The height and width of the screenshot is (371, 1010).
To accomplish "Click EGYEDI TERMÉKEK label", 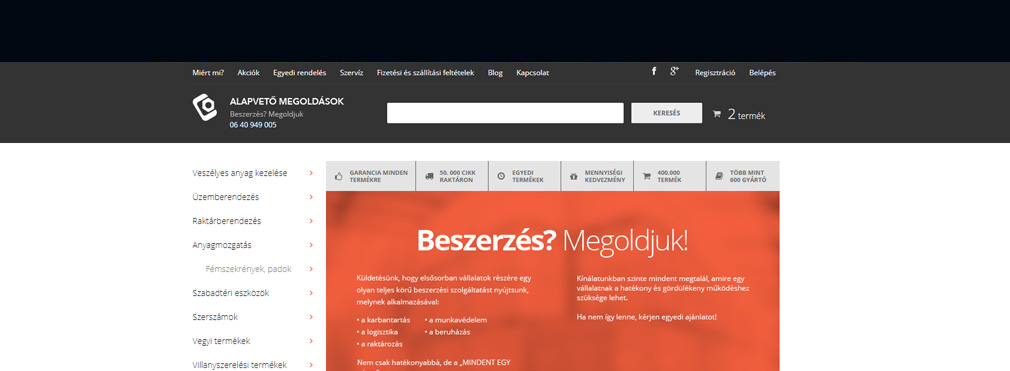I will click(x=528, y=176).
